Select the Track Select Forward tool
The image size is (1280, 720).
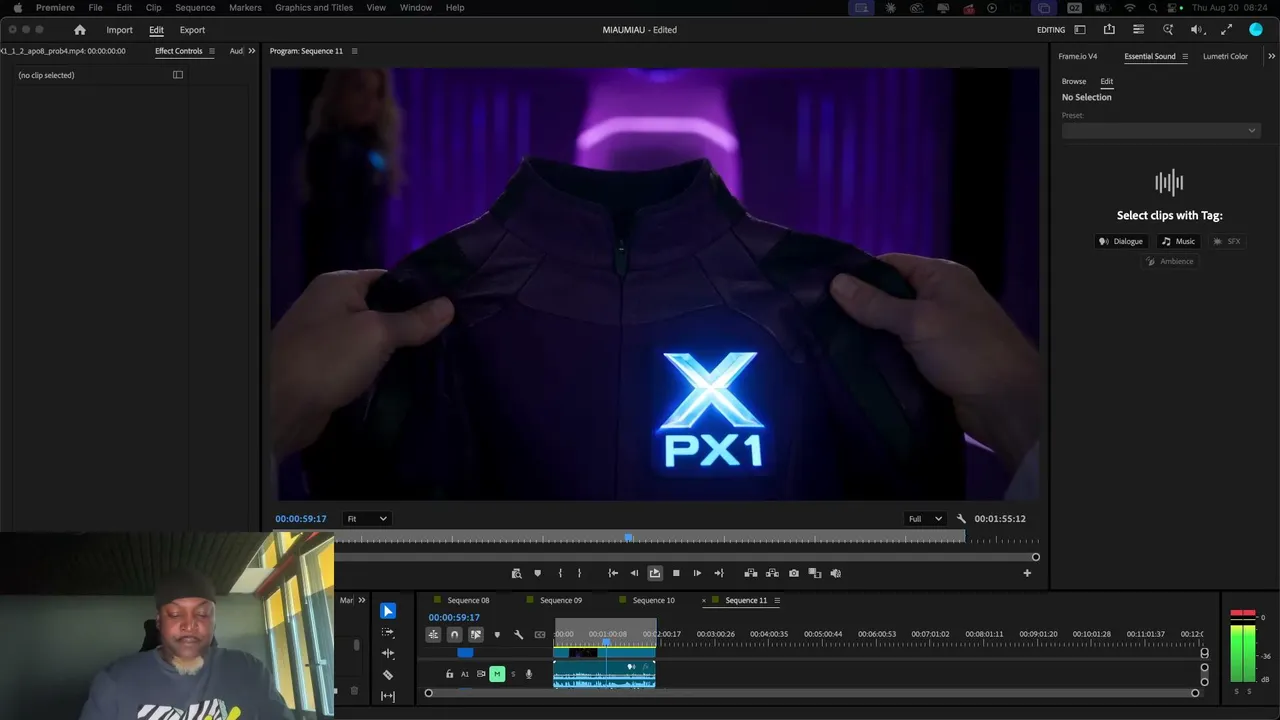click(388, 632)
